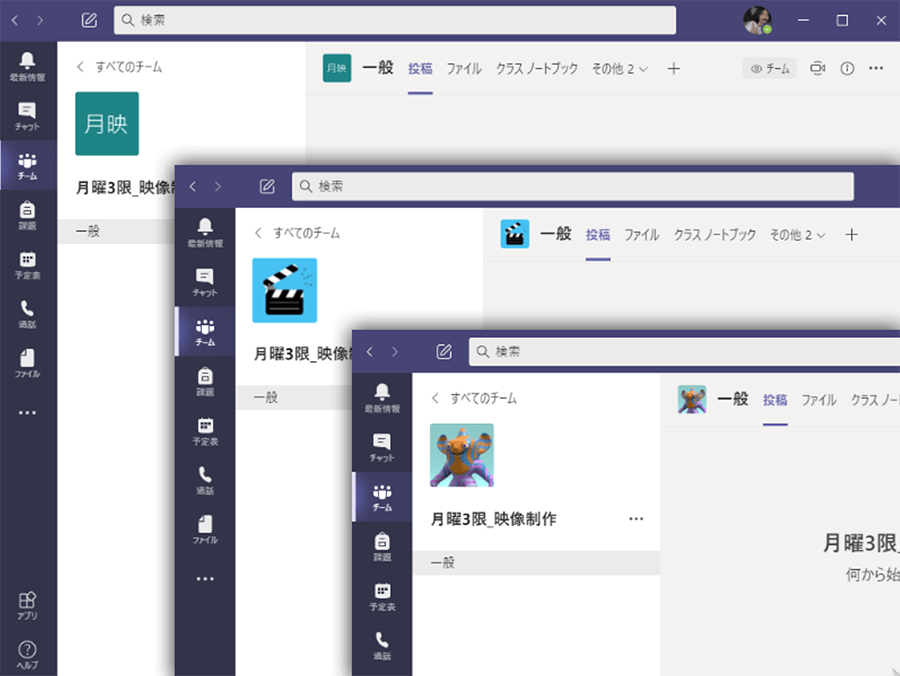The height and width of the screenshot is (676, 900).
Task: Select Teams icon in middle window sidebar
Action: 205,332
